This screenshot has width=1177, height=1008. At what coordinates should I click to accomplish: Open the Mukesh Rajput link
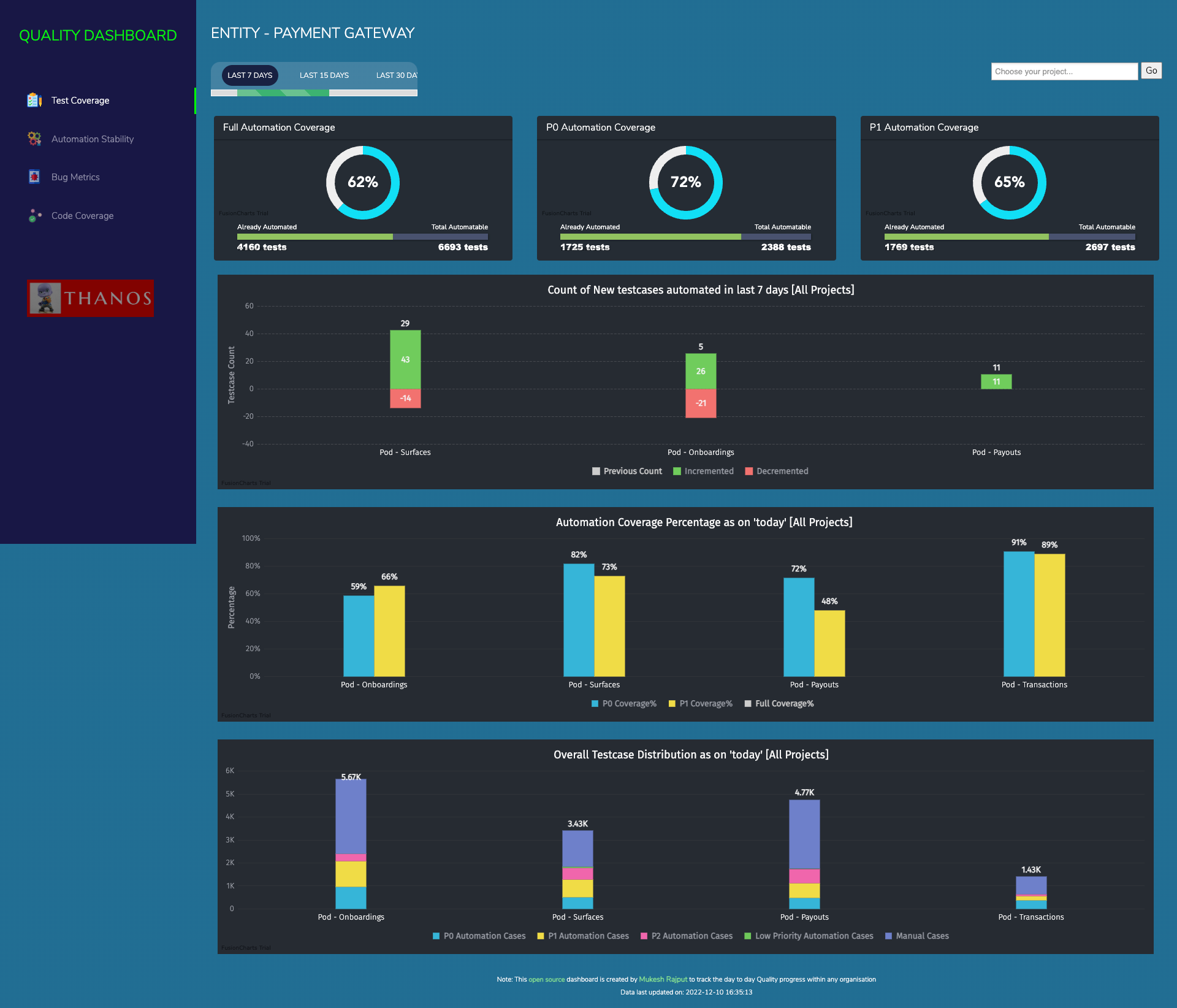point(663,979)
